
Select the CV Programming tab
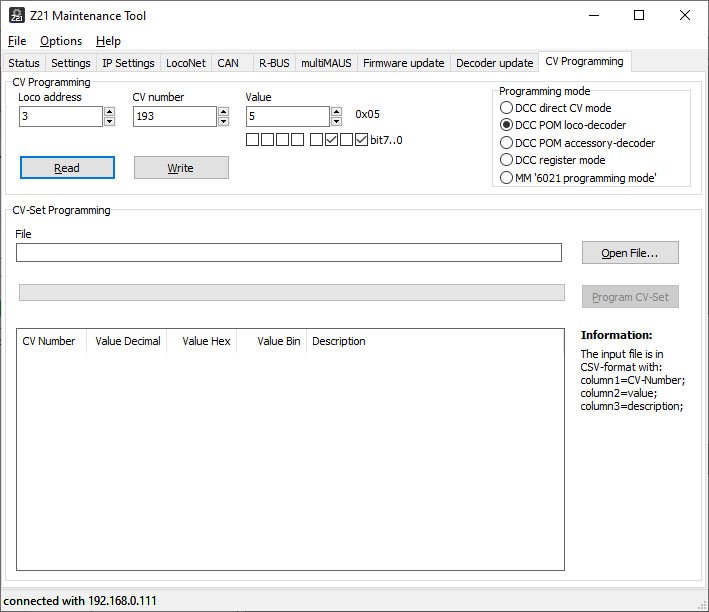point(584,62)
